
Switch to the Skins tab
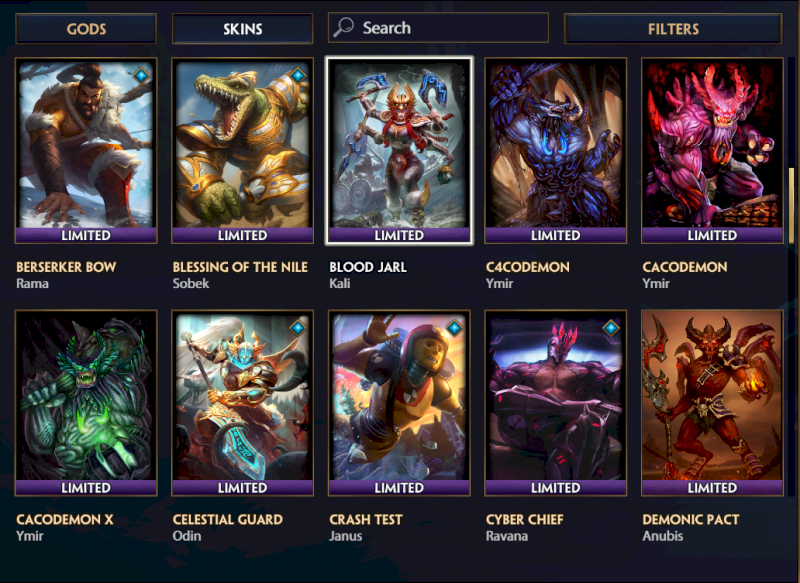[242, 29]
